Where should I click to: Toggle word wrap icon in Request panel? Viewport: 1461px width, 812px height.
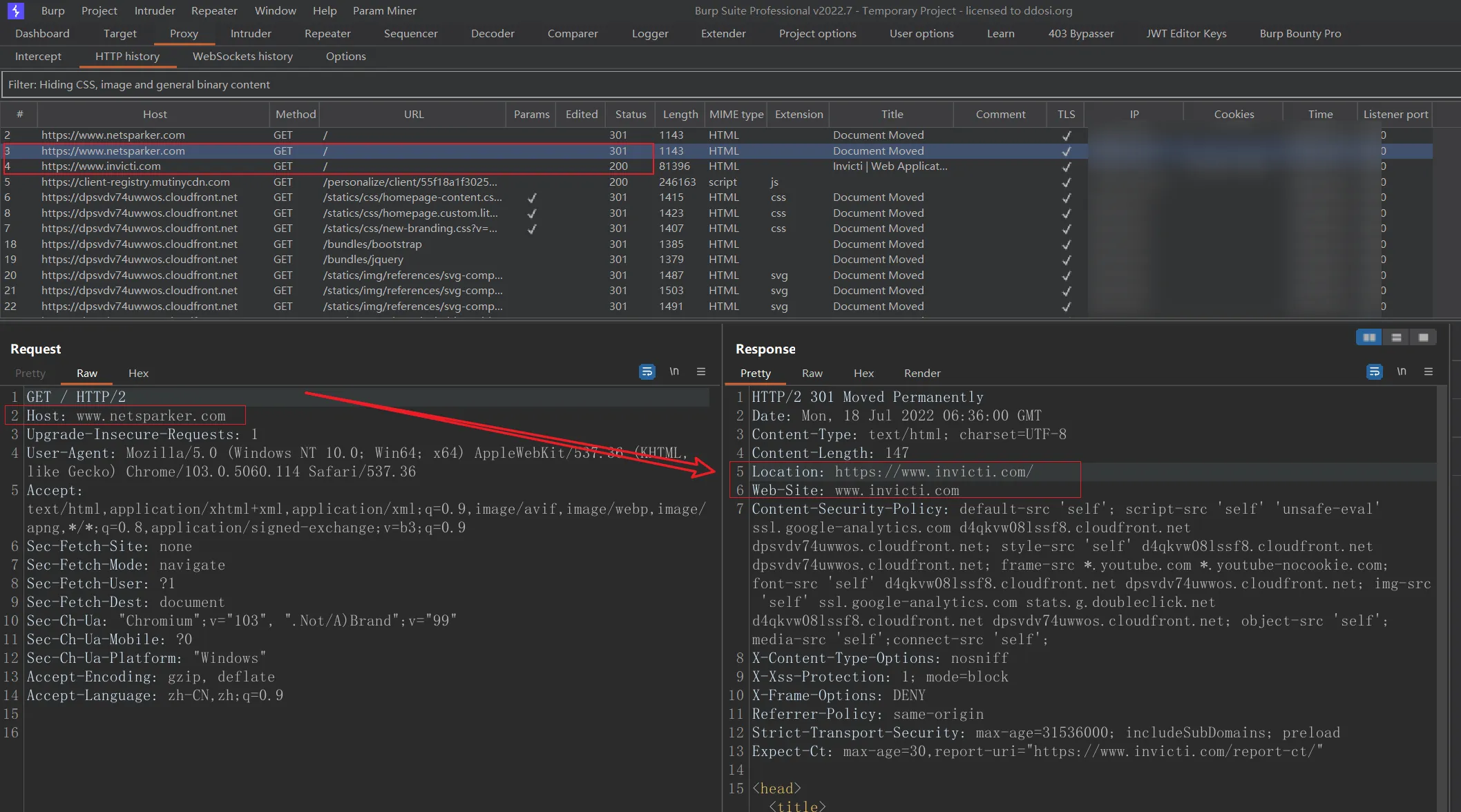(x=647, y=371)
